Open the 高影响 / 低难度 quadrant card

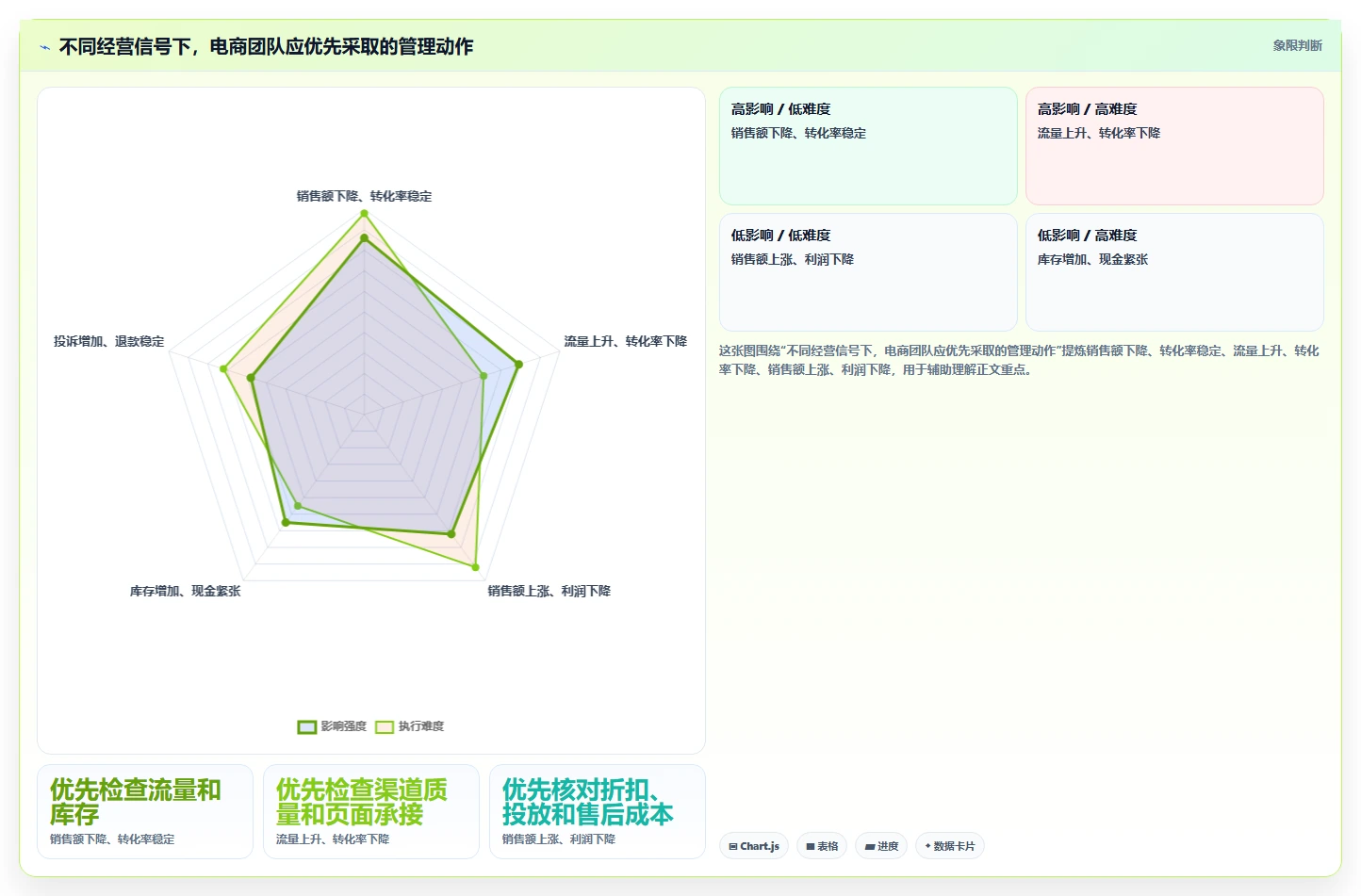point(868,146)
